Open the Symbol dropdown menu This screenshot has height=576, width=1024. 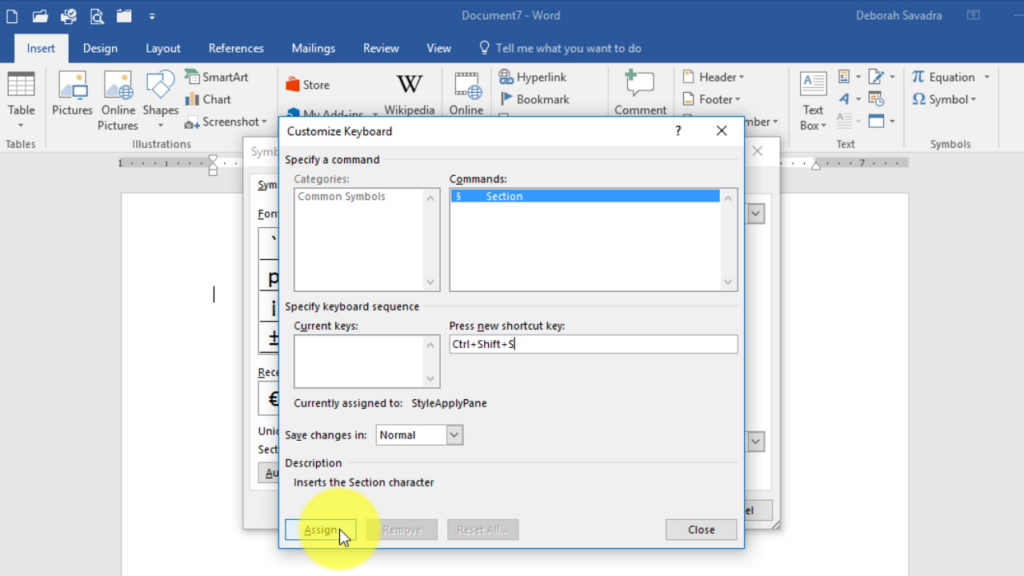[951, 99]
